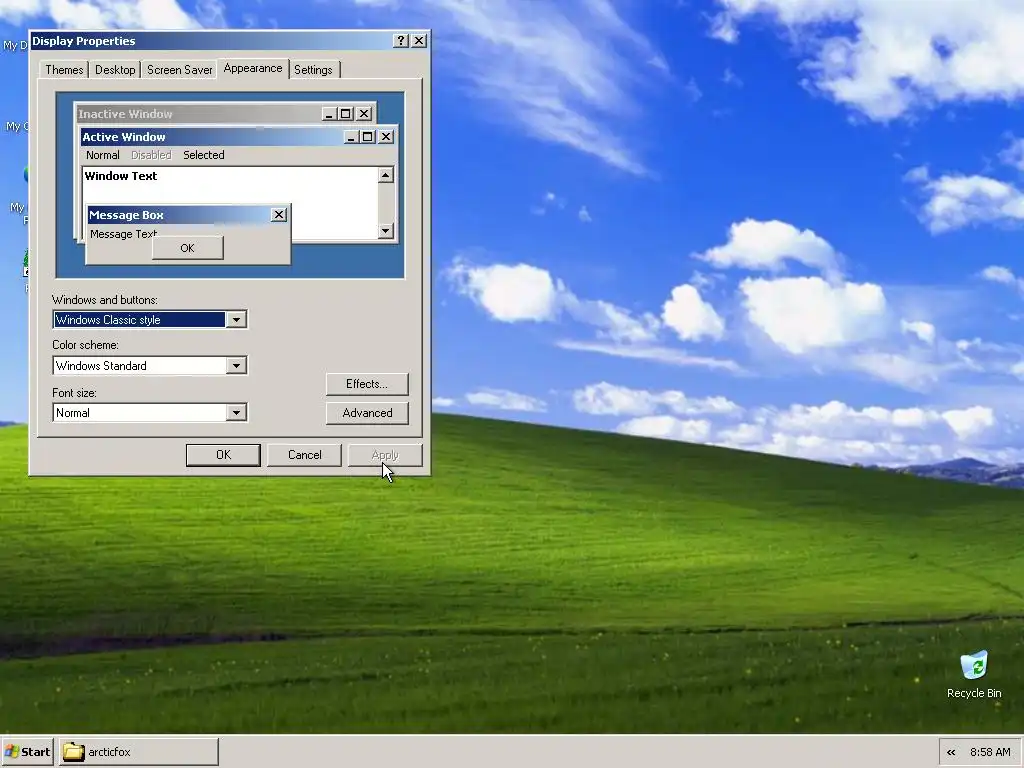
Task: Click maximize icon on preview Inactive Window
Action: point(345,114)
